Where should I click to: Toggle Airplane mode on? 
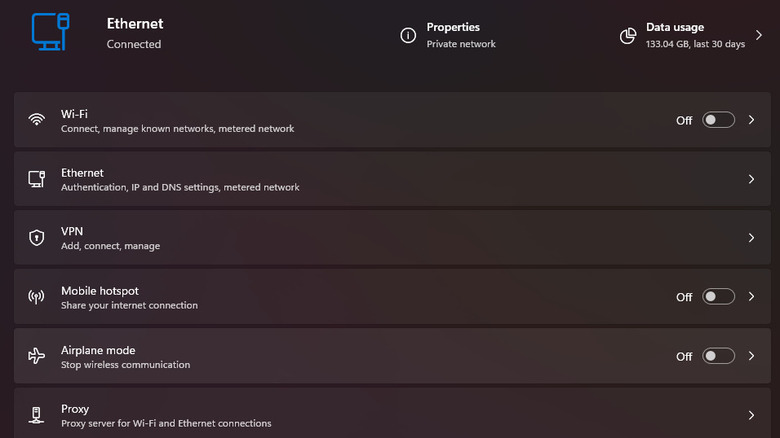(718, 356)
